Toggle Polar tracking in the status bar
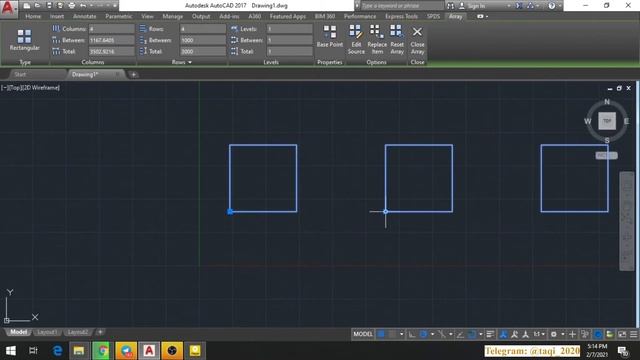Image resolution: width=640 pixels, height=360 pixels. 423,334
